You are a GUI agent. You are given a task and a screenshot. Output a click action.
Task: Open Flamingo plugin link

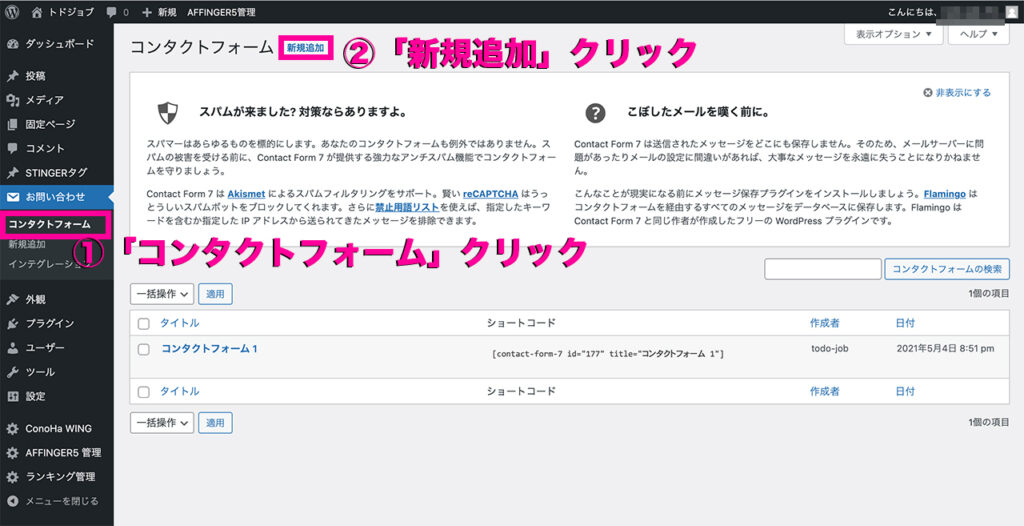pos(945,194)
